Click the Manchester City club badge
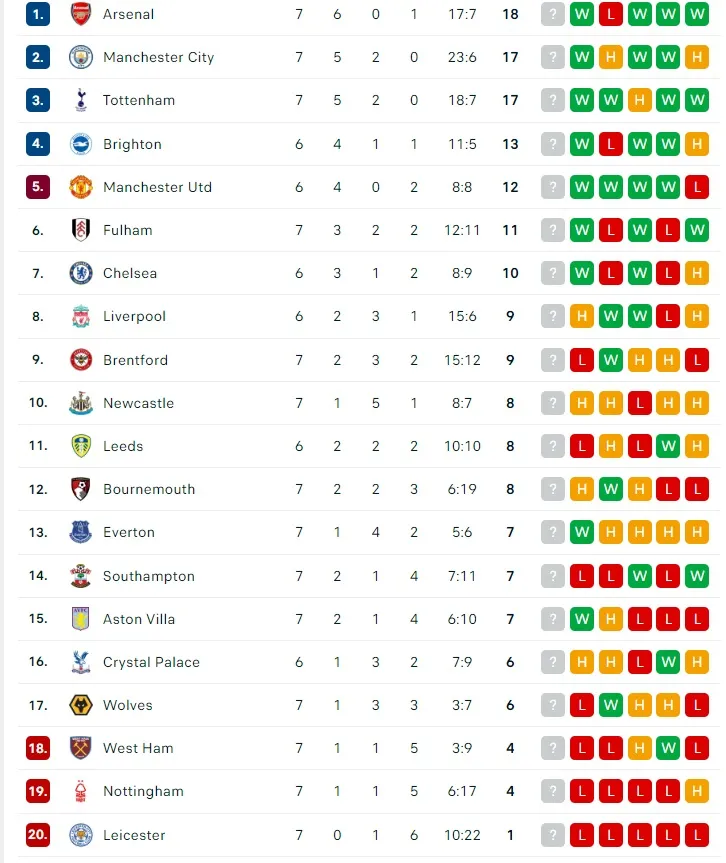726x863 pixels. 81,57
